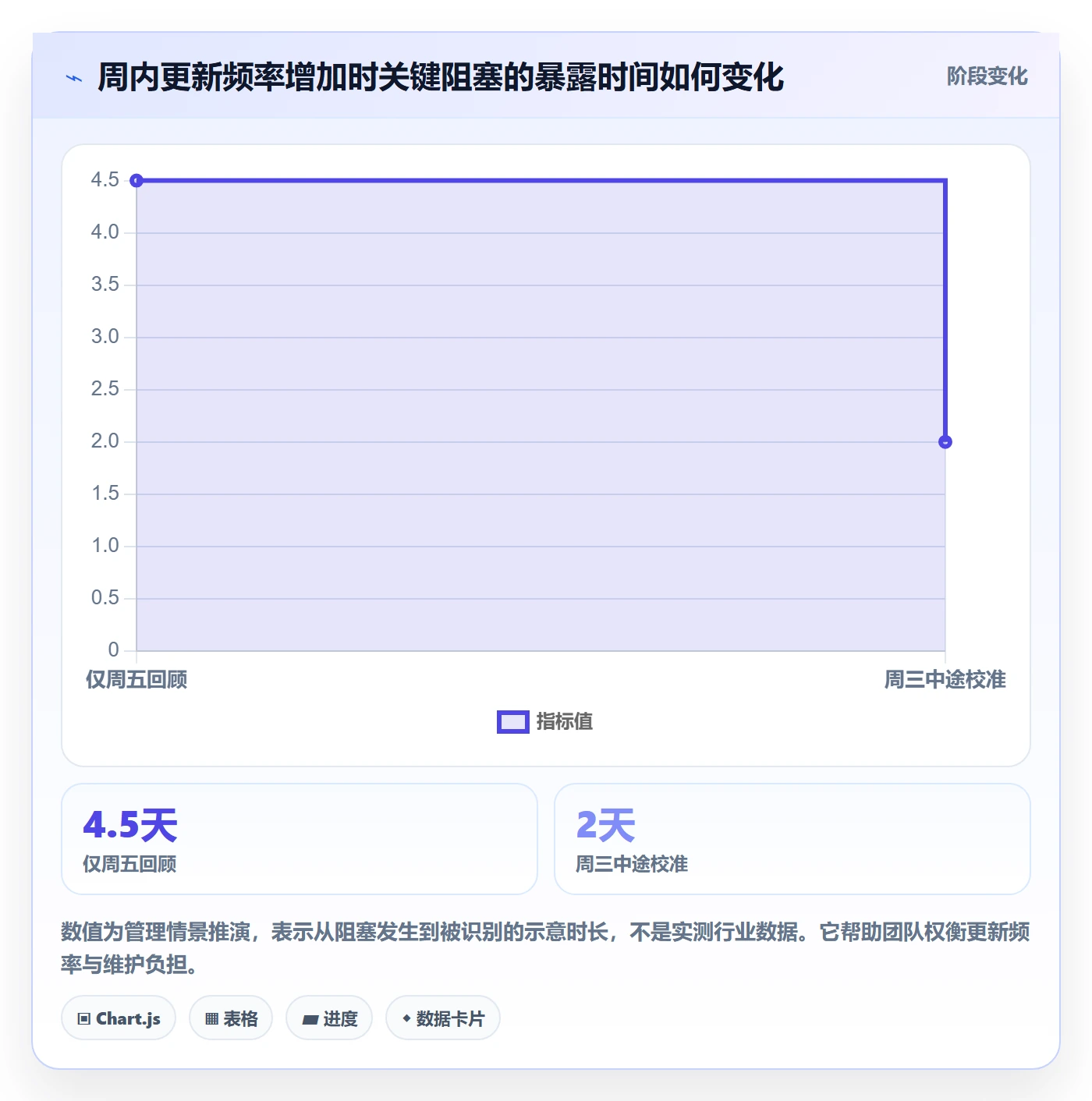The height and width of the screenshot is (1101, 1092).
Task: Select the data point at 4.5 on chart
Action: [x=136, y=181]
